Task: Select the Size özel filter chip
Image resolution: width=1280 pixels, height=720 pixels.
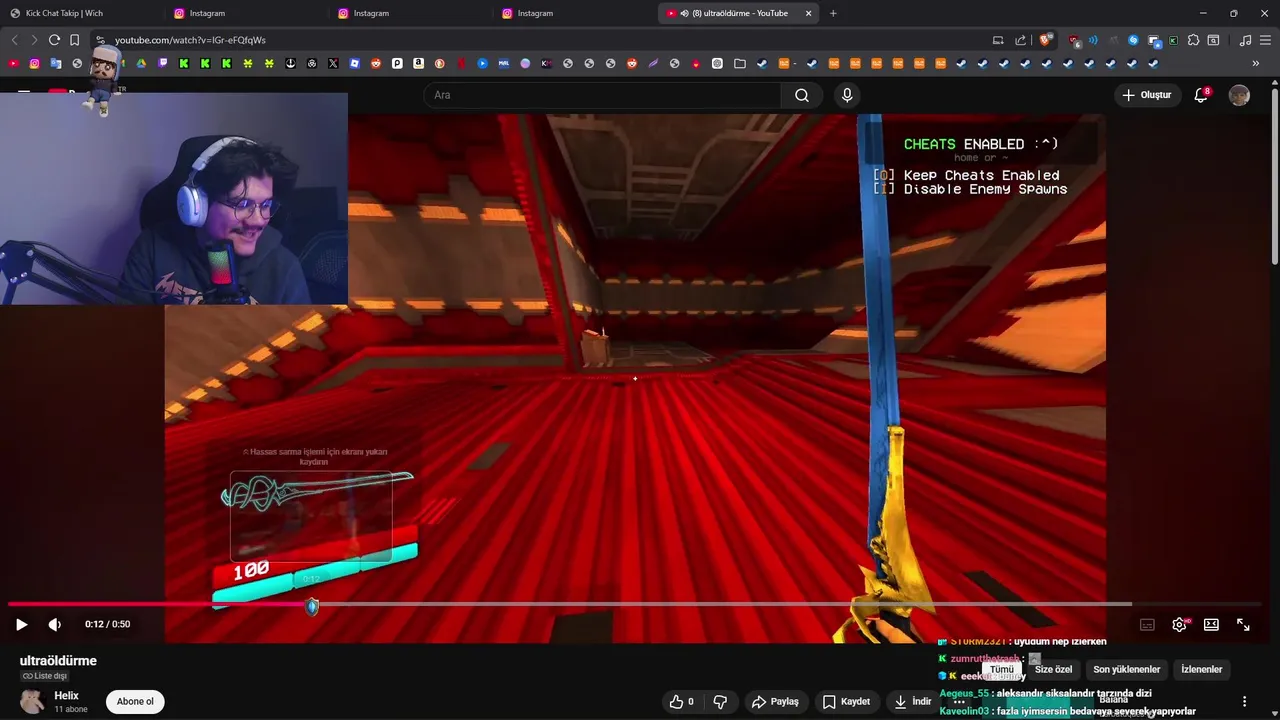Action: pos(1053,669)
